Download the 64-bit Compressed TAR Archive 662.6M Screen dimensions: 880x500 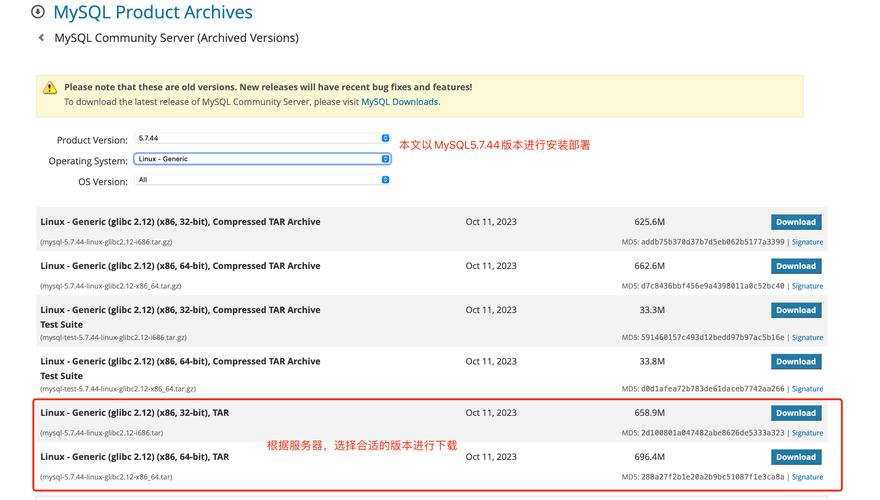[796, 266]
